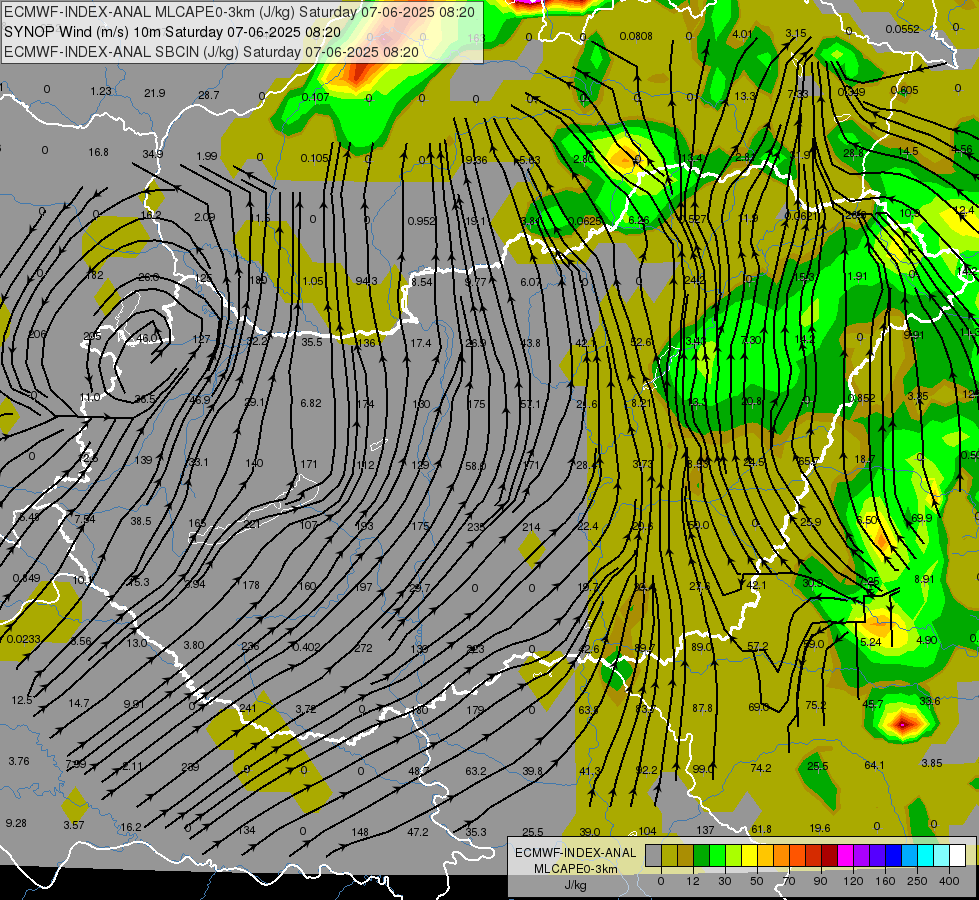Click the map value 0.0625
This screenshot has width=979, height=900.
[x=585, y=221]
